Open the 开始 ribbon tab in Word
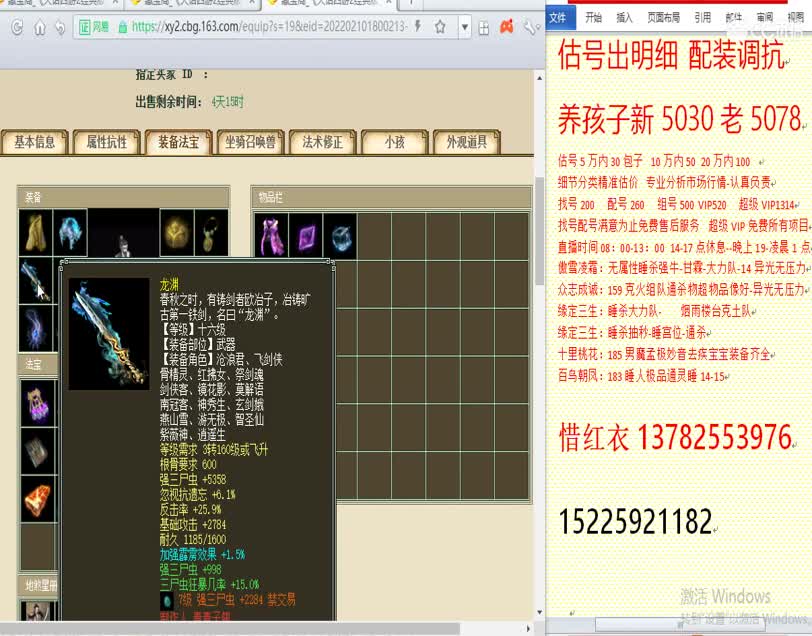 tap(593, 18)
